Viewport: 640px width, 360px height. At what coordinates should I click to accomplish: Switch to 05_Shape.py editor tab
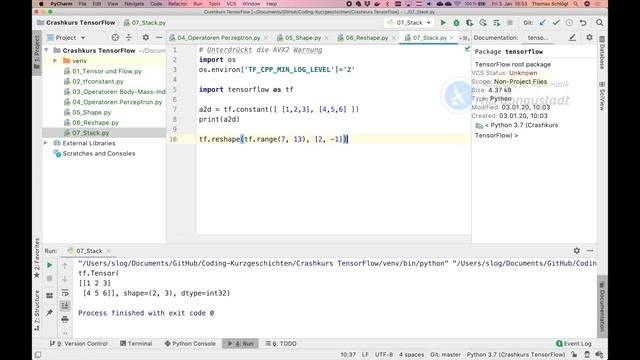pyautogui.click(x=302, y=38)
